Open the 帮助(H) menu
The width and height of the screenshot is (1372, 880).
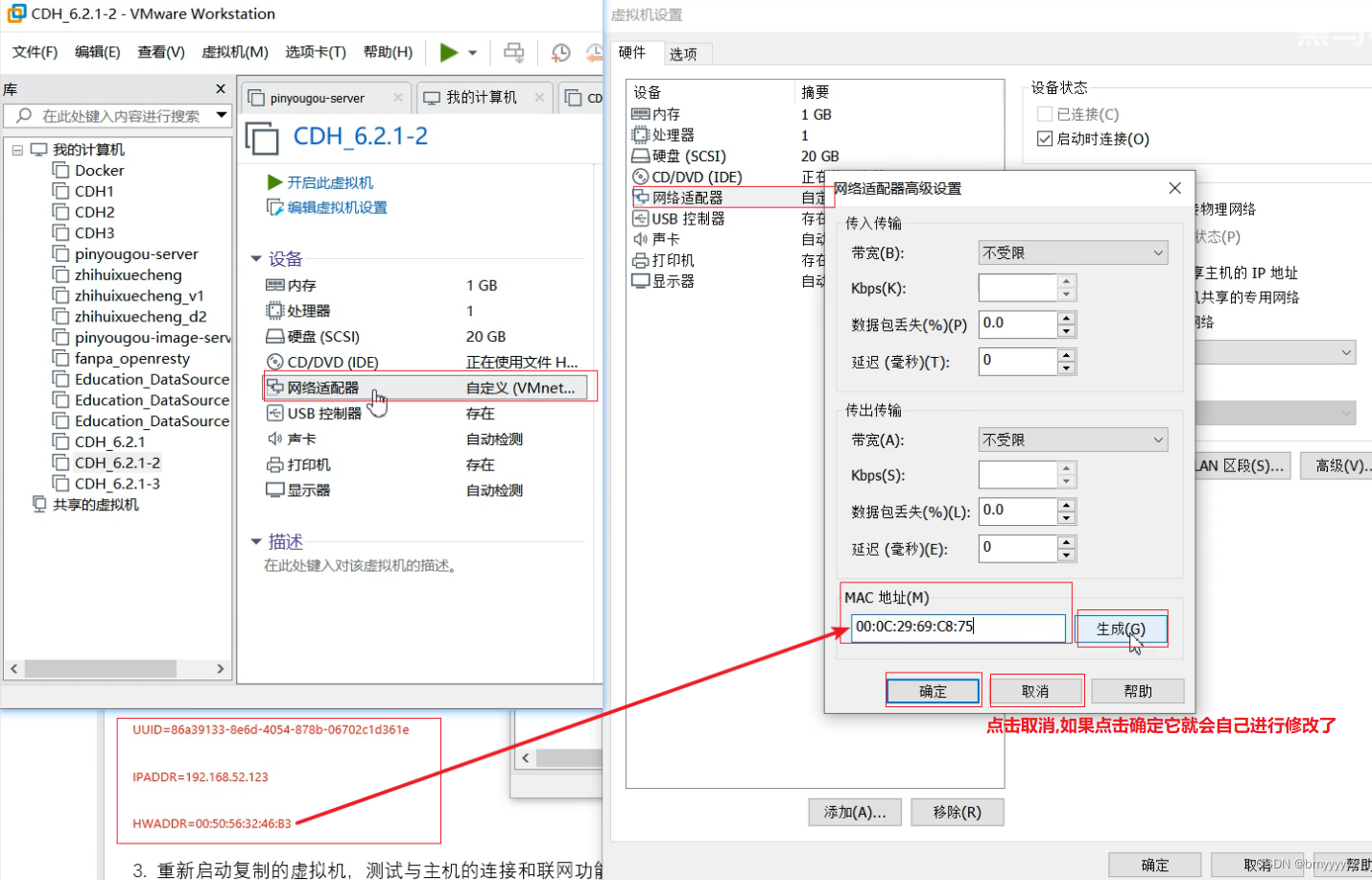(x=388, y=52)
